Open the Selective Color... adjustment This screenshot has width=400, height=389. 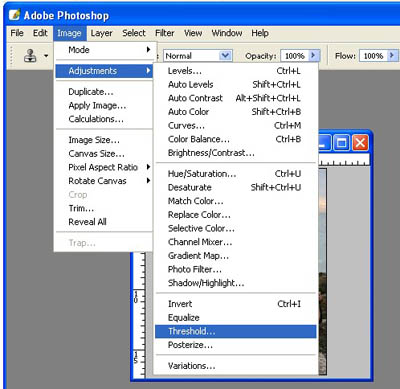236,229
